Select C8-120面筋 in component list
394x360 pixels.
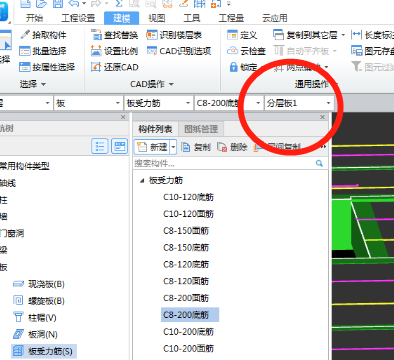(x=186, y=281)
